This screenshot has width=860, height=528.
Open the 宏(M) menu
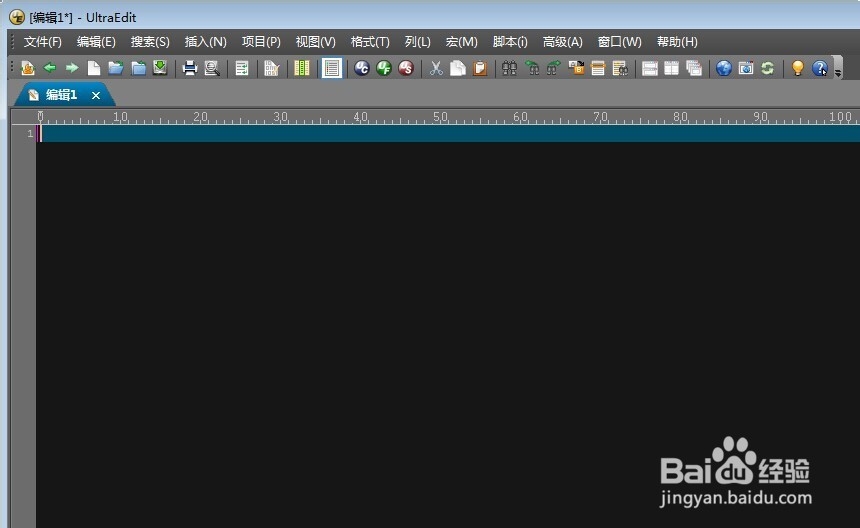click(461, 42)
